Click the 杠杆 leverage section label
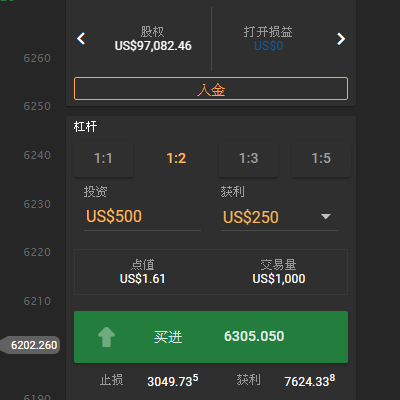Viewport: 400px width, 400px height. tap(85, 127)
